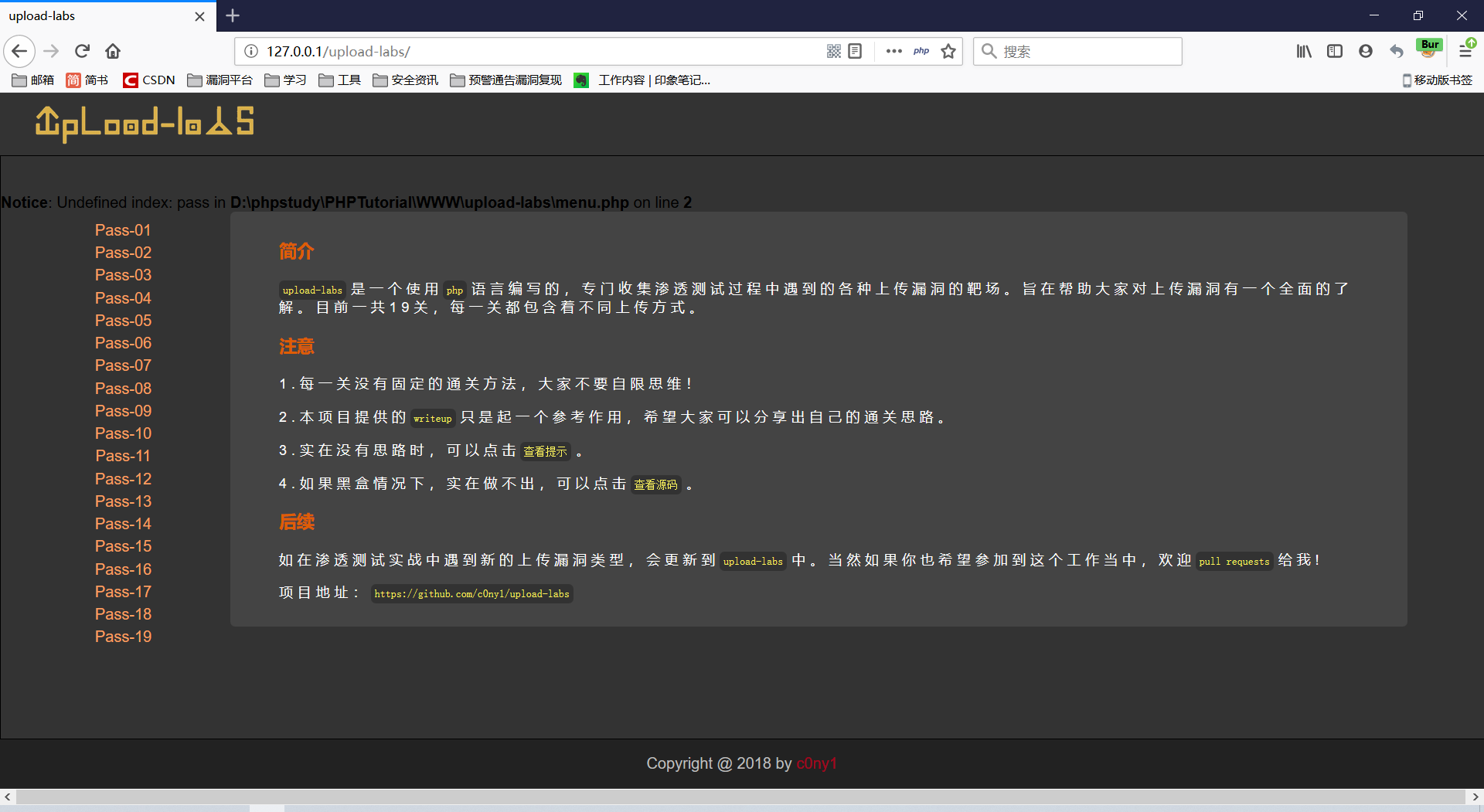Image resolution: width=1484 pixels, height=812 pixels.
Task: Click the 查看提示 hint label
Action: point(545,451)
